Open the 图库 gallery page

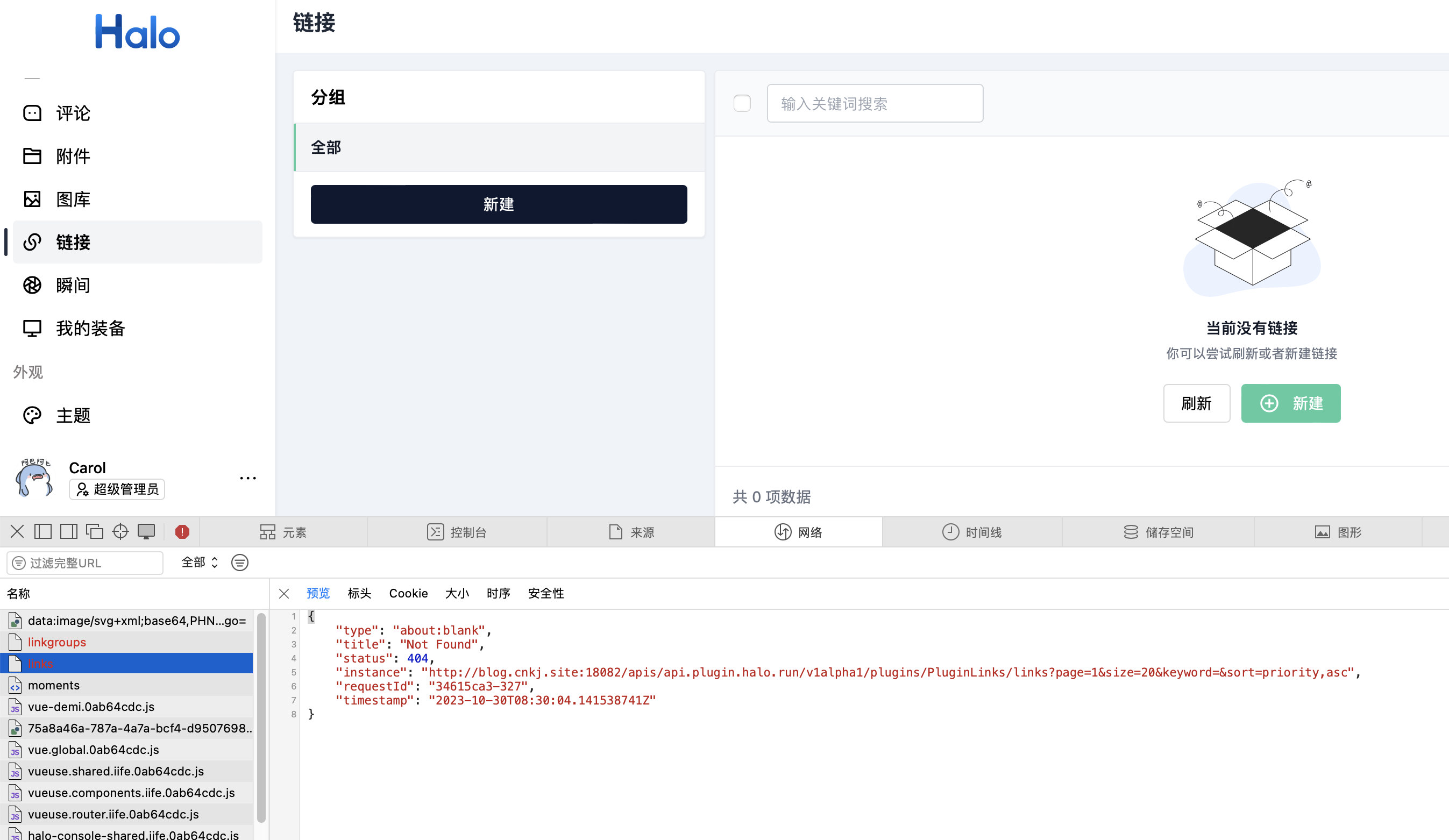[73, 199]
